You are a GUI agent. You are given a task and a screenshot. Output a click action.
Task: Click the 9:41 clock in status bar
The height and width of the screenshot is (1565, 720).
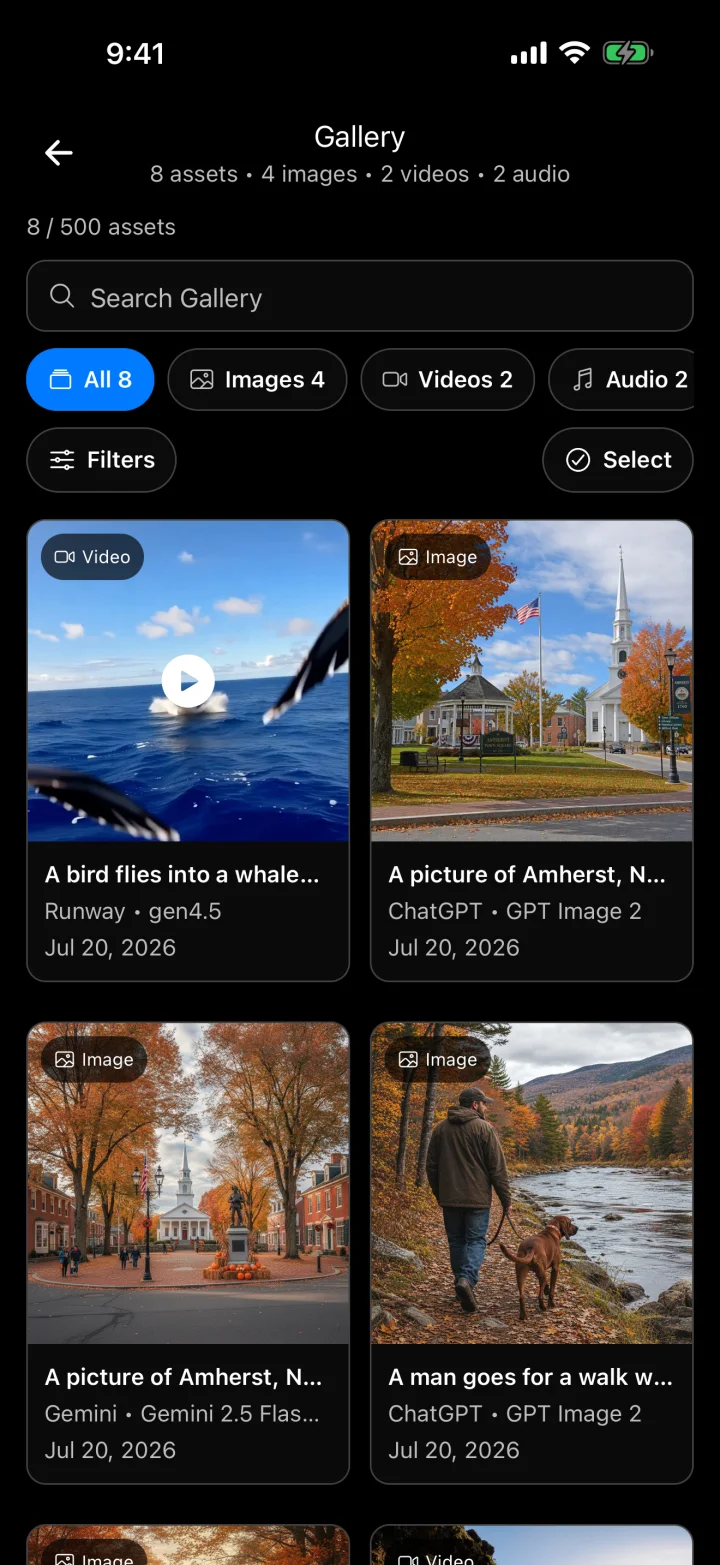(x=135, y=53)
